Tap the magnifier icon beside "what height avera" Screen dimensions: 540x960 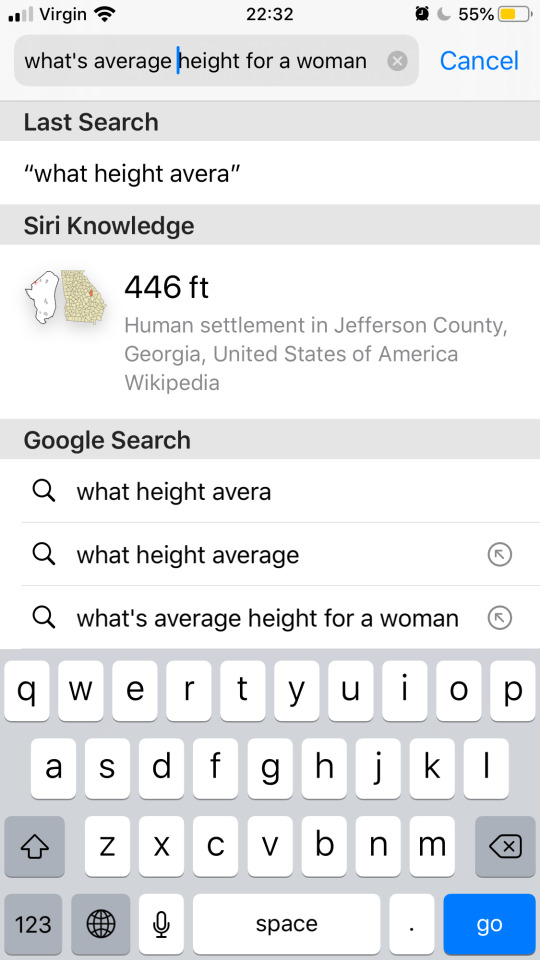[43, 491]
